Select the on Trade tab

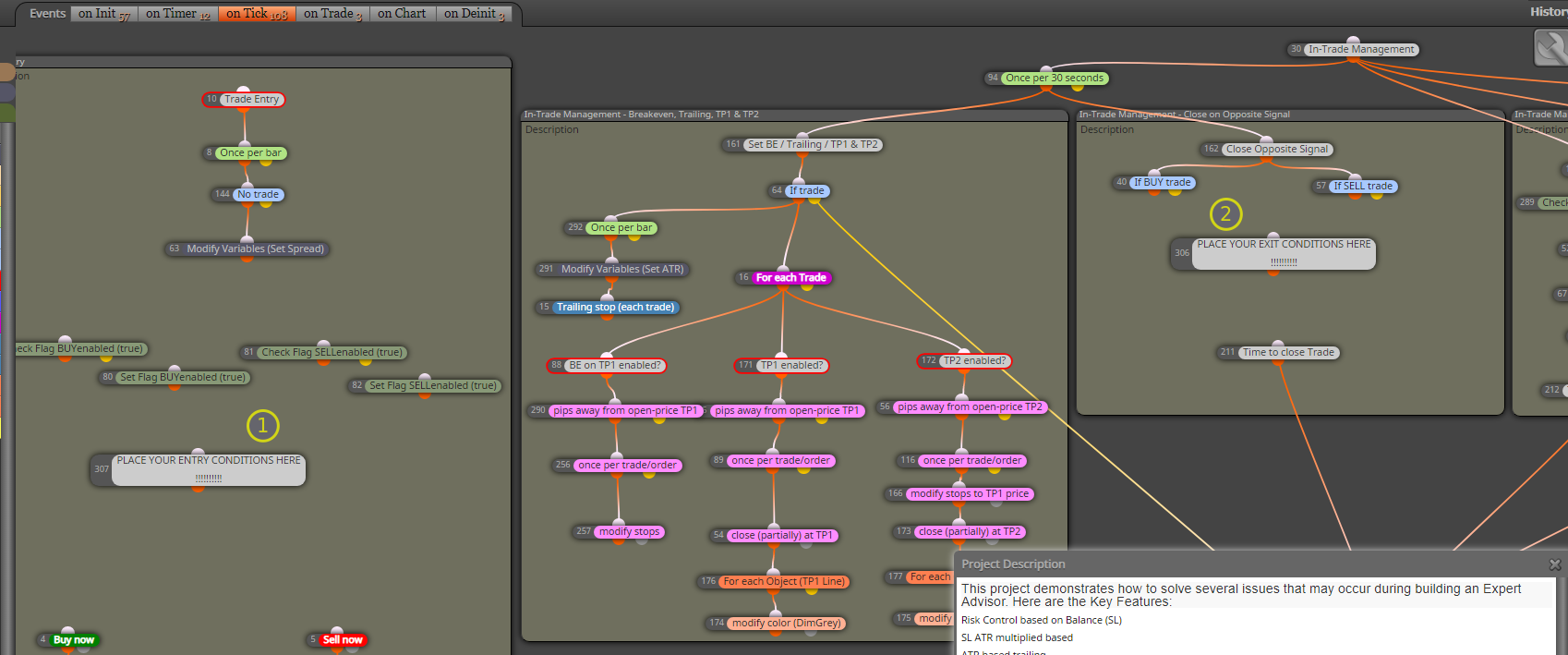tap(332, 13)
